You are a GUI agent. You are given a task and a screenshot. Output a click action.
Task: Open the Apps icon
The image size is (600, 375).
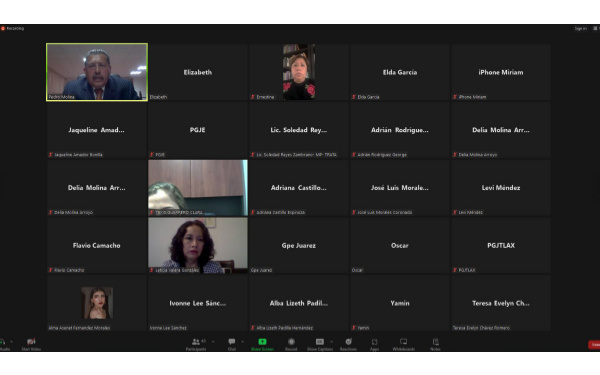[x=374, y=344]
